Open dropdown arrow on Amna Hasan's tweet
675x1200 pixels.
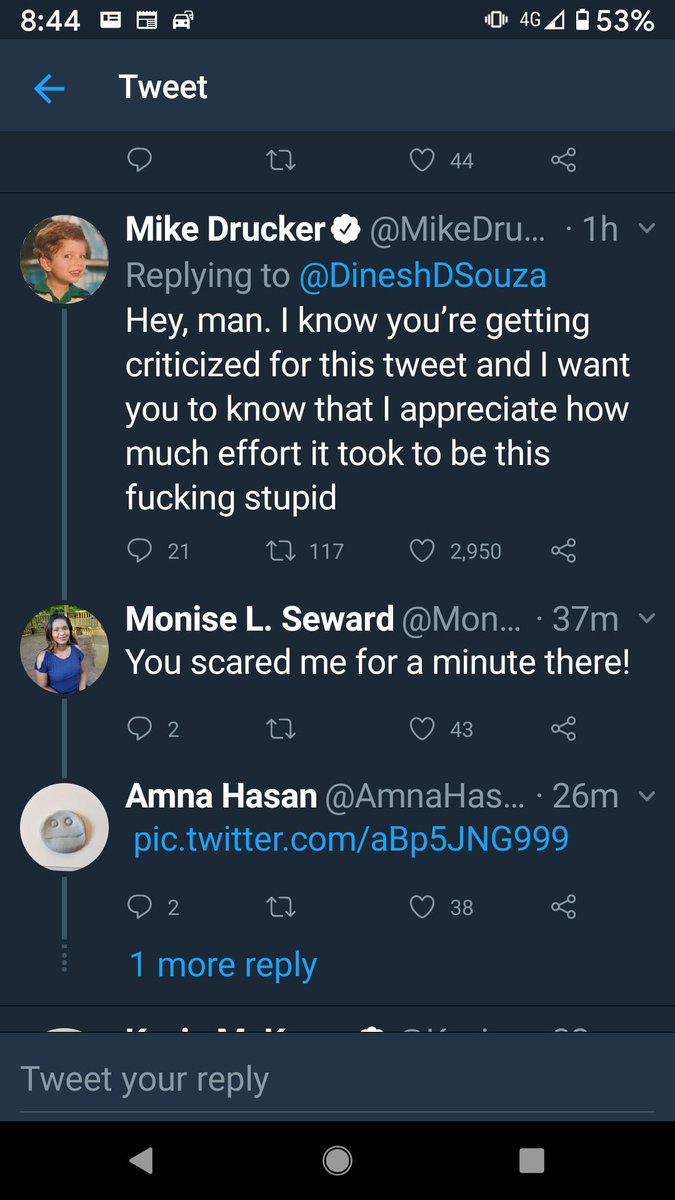[646, 796]
